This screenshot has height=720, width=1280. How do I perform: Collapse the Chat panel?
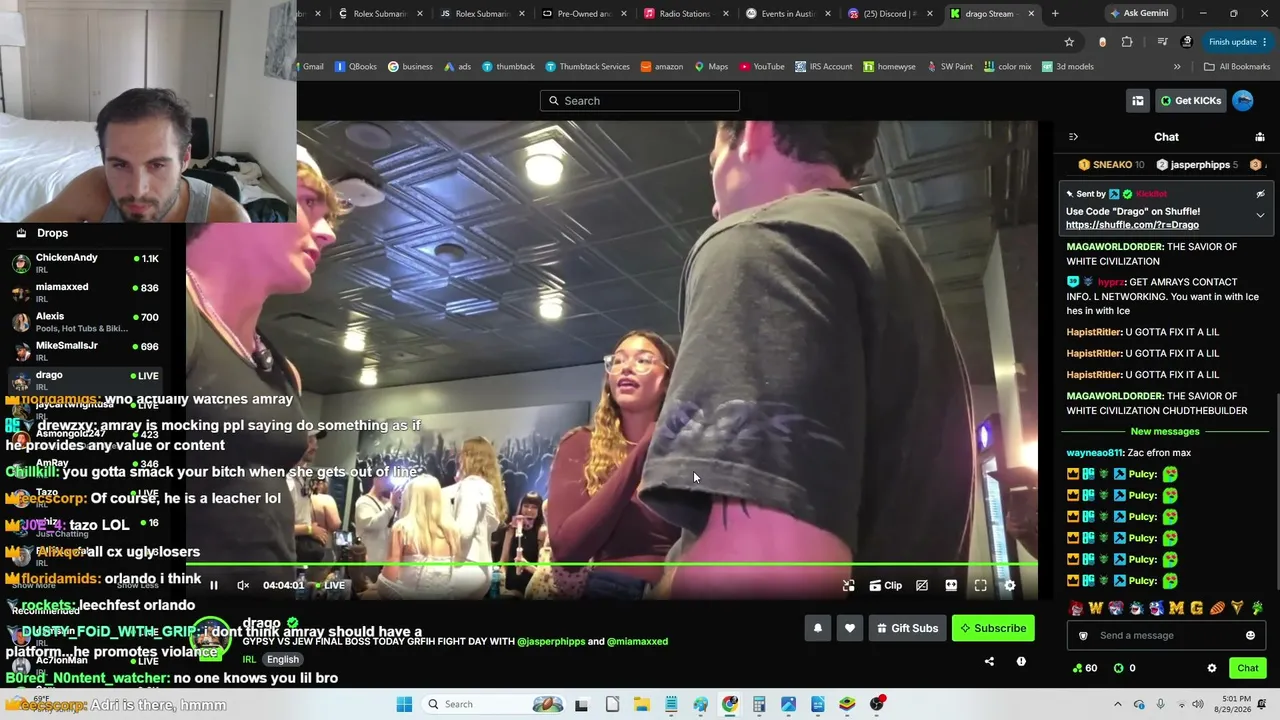pos(1073,137)
